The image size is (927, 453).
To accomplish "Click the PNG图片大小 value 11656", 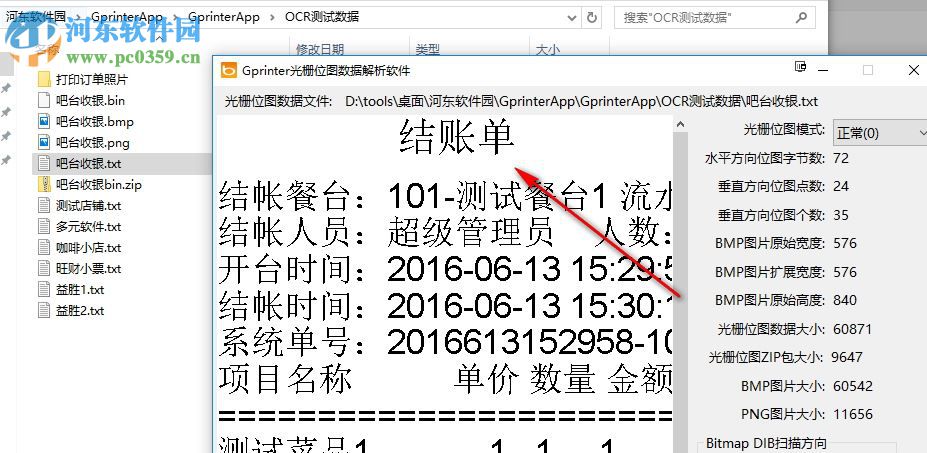I will [x=853, y=415].
